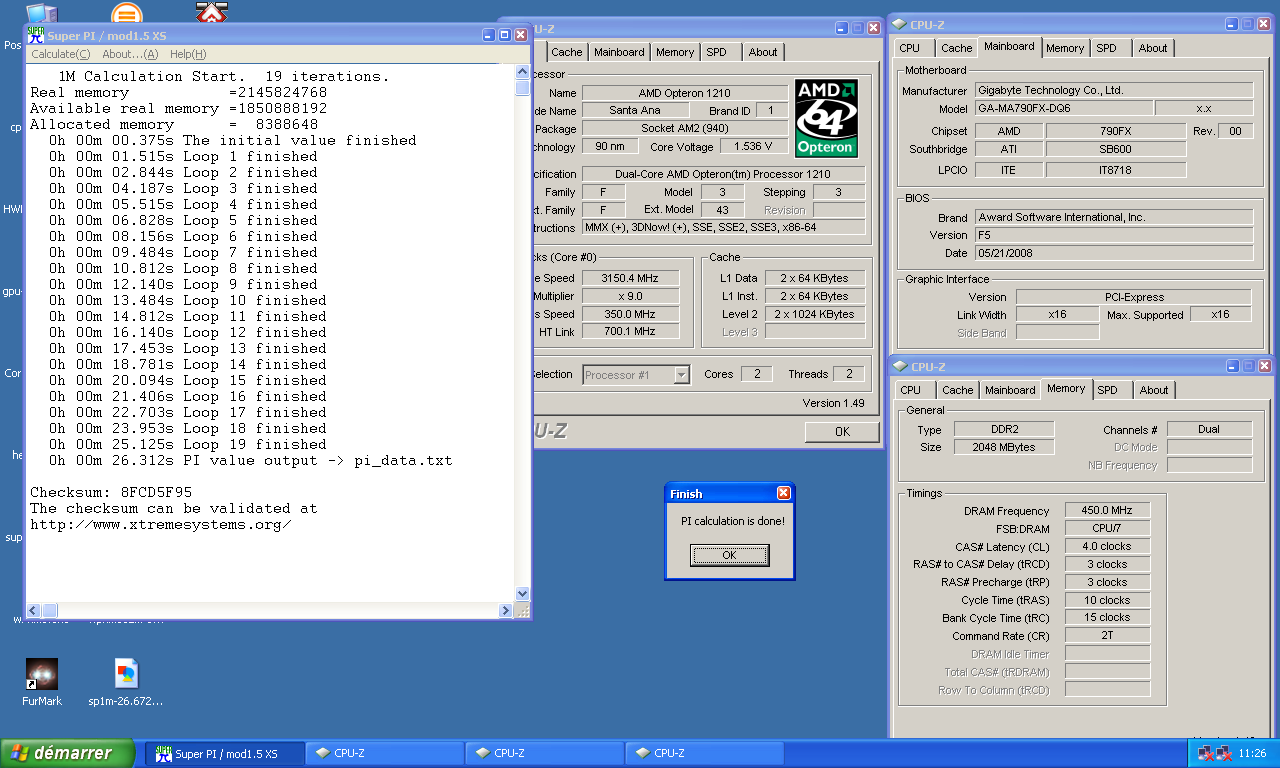Click the PI value output pi_data.txt line

[x=250, y=461]
